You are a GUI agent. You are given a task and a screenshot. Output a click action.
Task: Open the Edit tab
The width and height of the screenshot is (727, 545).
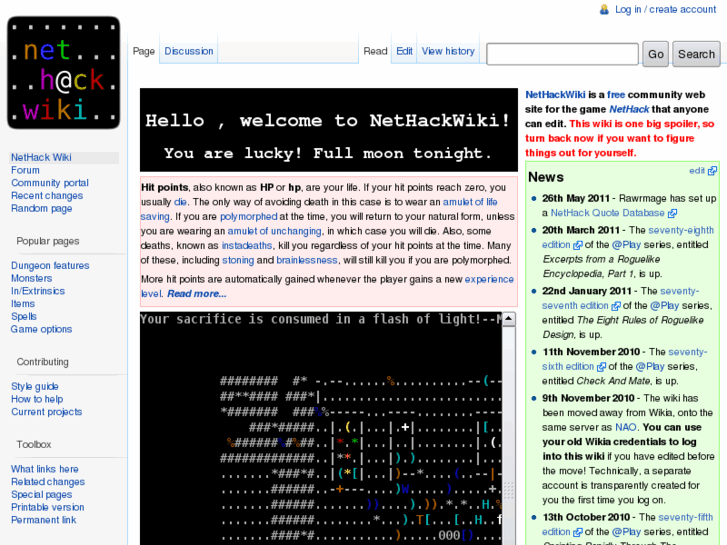(404, 51)
